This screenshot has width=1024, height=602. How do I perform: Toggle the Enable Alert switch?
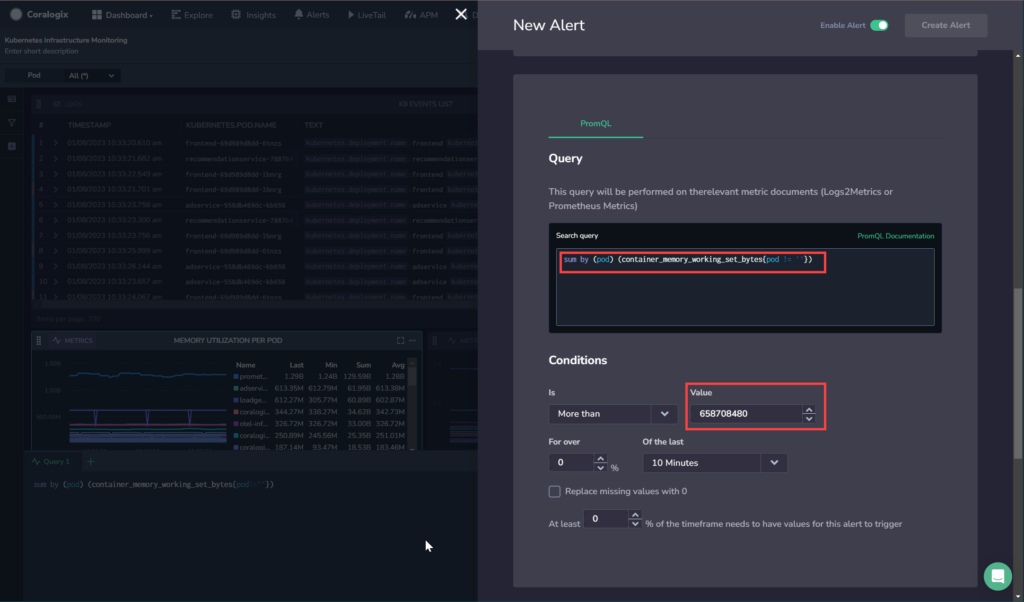[x=879, y=25]
